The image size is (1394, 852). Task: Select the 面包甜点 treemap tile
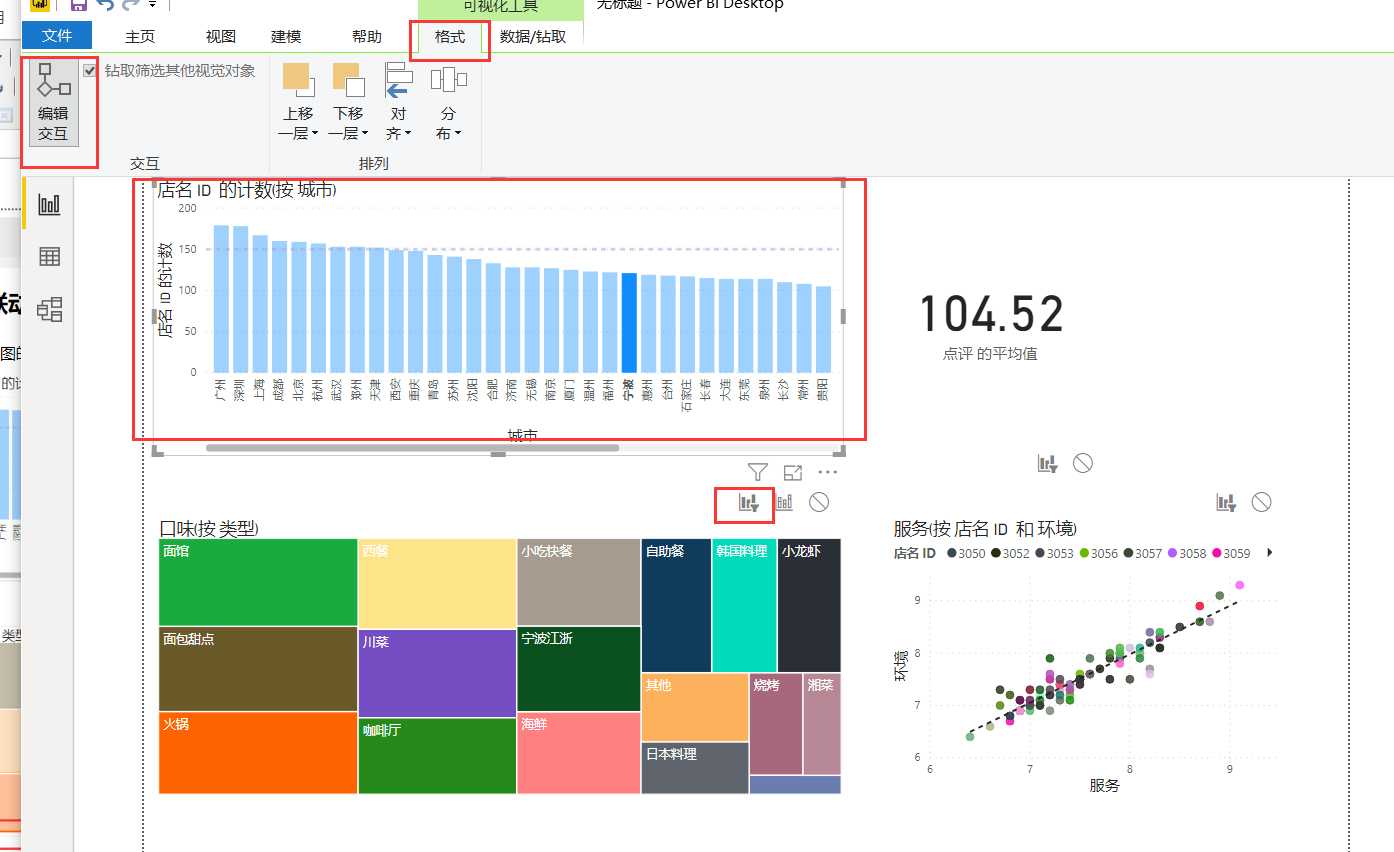click(258, 669)
